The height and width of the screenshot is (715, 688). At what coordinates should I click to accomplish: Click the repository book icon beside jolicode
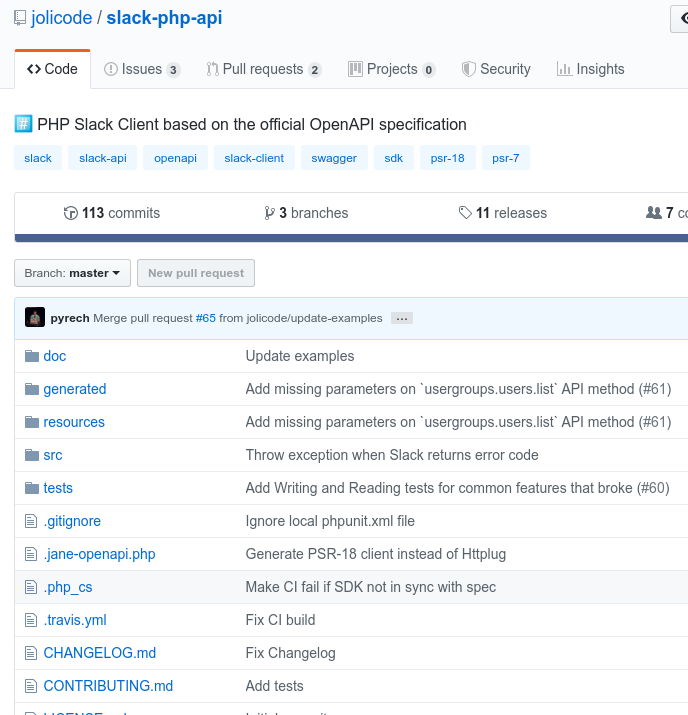tap(20, 18)
